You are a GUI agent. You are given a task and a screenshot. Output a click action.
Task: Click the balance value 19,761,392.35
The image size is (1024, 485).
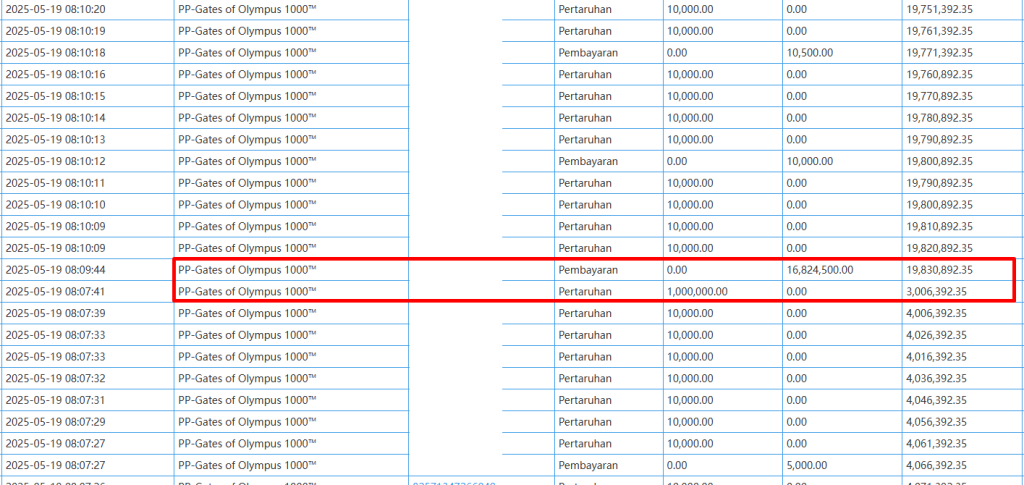point(940,31)
